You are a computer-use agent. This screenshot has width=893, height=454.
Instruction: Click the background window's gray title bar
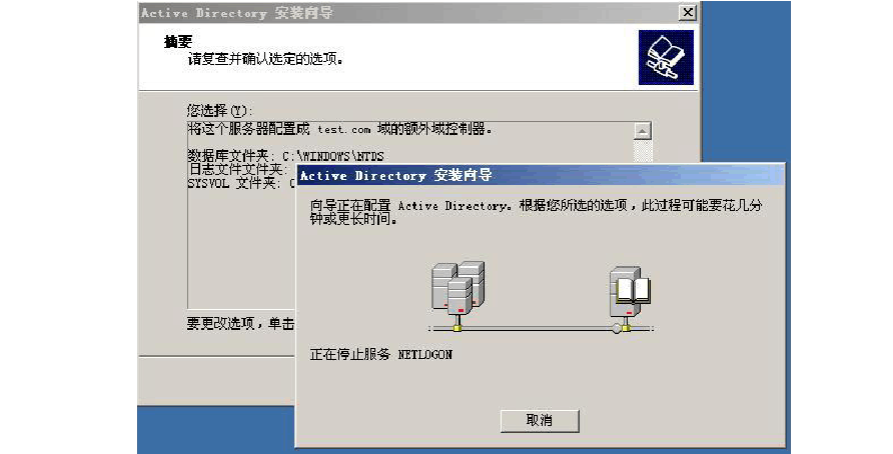pos(409,13)
